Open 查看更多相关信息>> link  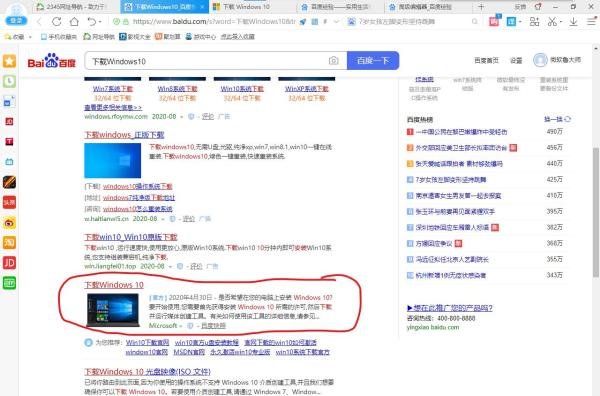113,108
